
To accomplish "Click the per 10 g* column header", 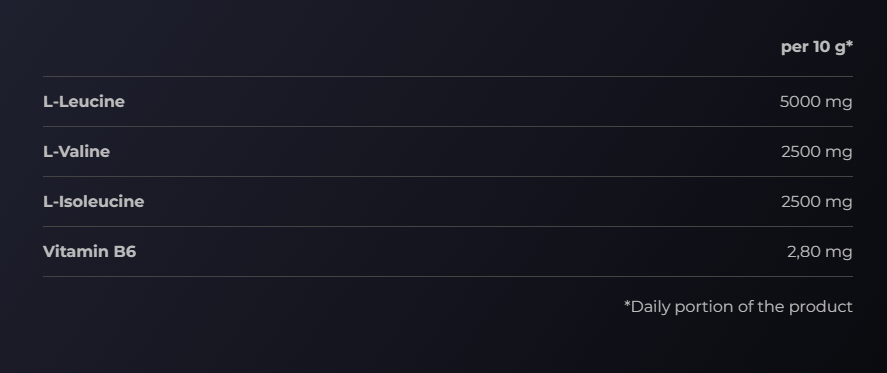I will pos(816,47).
